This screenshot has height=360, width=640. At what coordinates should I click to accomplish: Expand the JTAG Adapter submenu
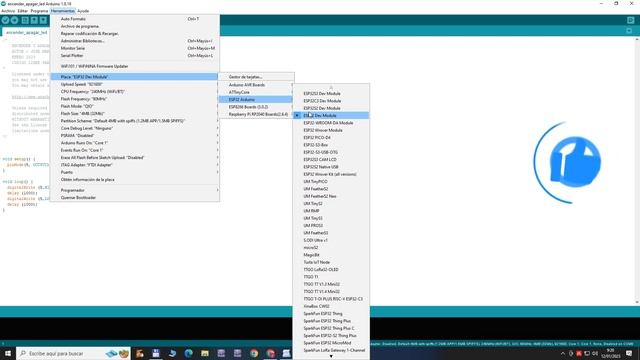pyautogui.click(x=135, y=165)
